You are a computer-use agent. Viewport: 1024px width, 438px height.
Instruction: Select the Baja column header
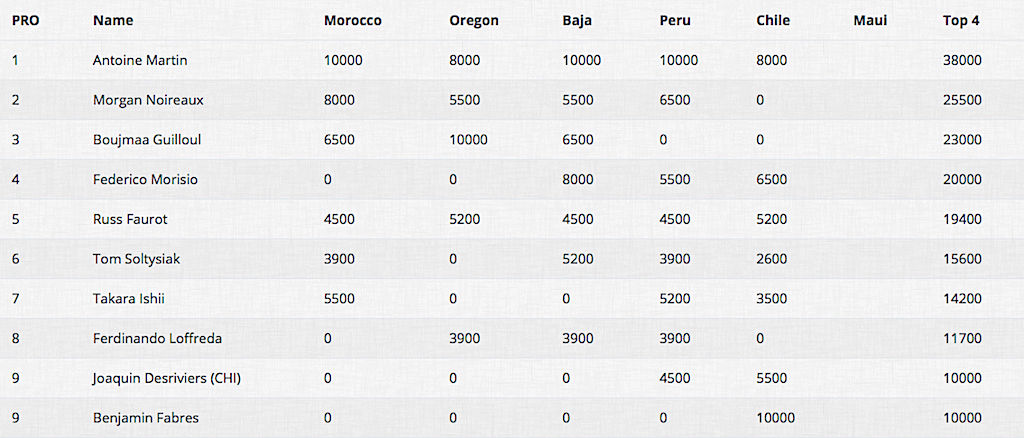point(577,21)
